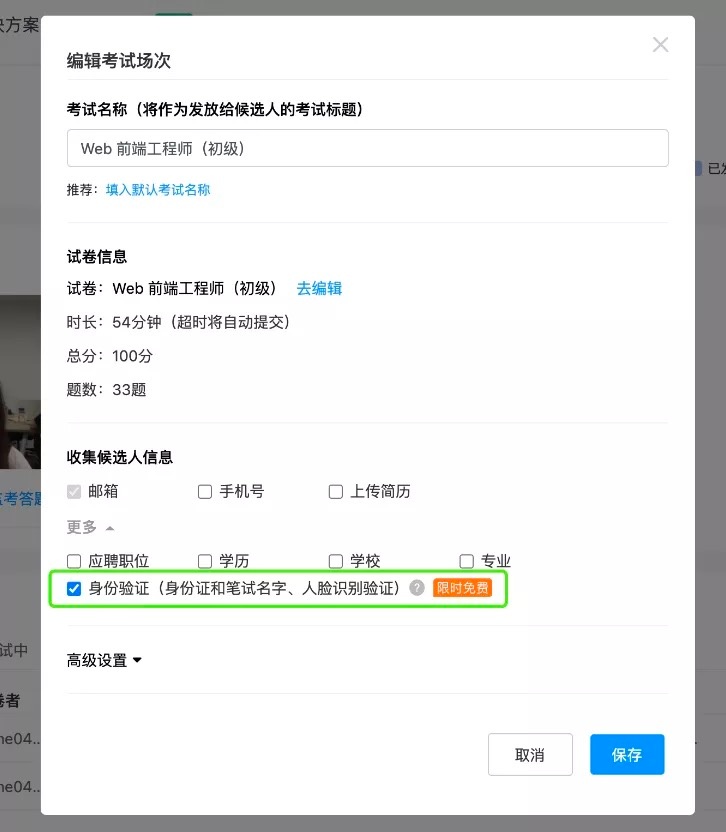Tick the 应聘职位 checkbox
Viewport: 726px width, 832px height.
pos(74,561)
